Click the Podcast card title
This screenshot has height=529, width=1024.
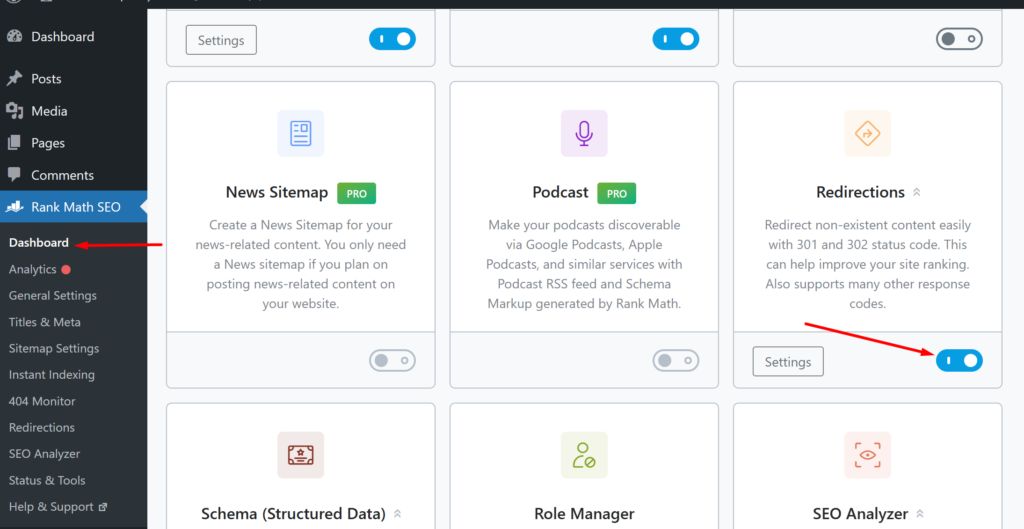(560, 193)
